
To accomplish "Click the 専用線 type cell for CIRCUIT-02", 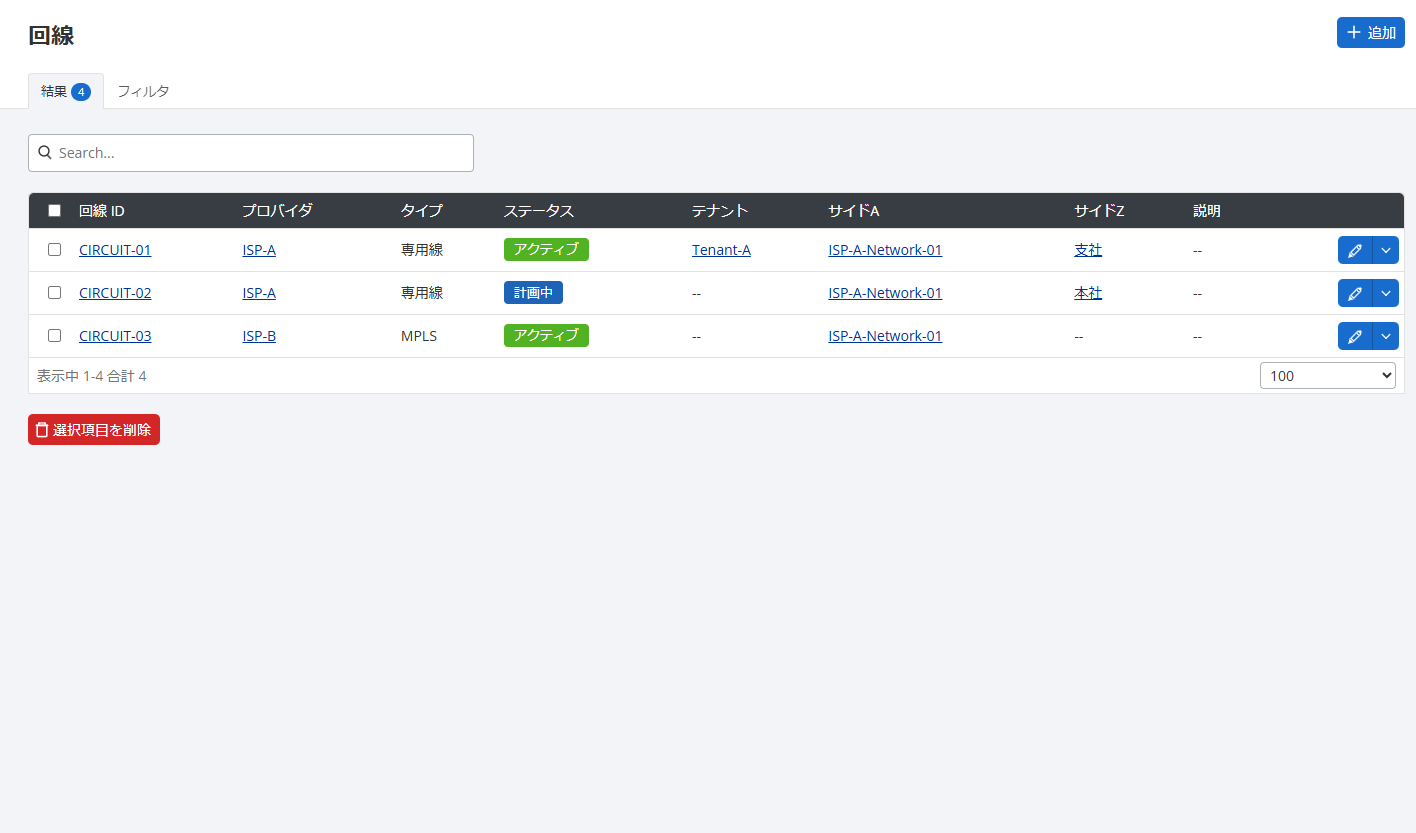I will [422, 293].
